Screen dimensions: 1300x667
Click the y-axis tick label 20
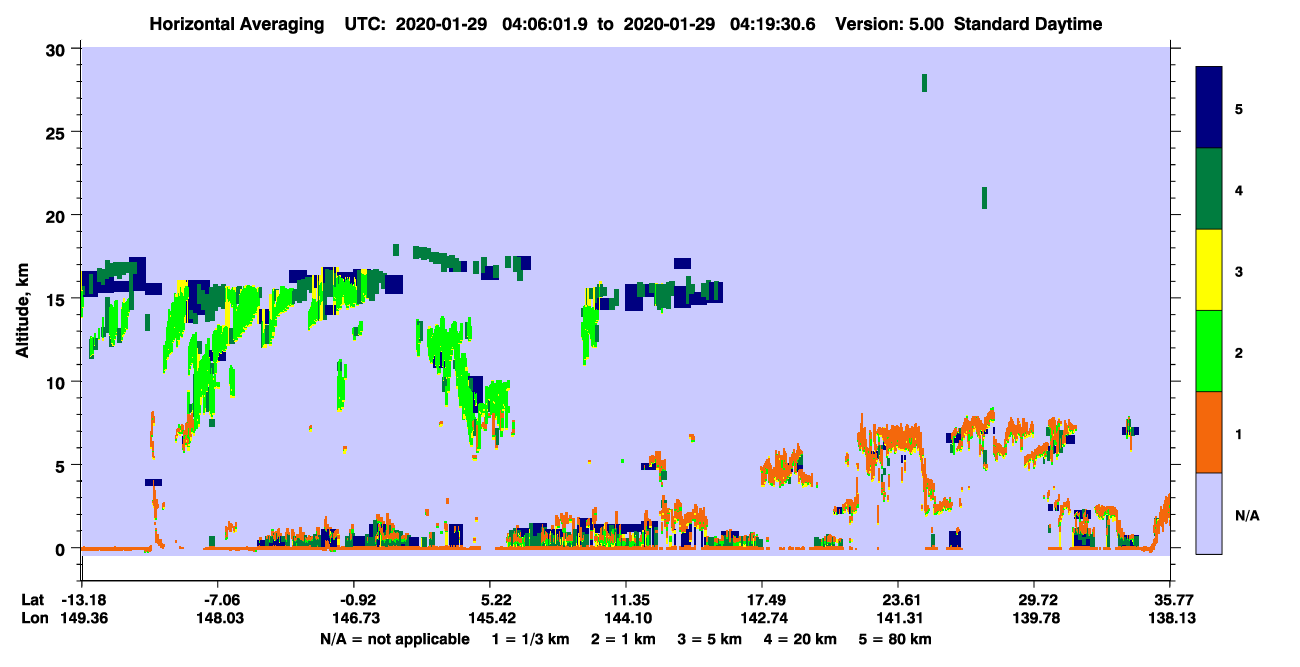58,215
